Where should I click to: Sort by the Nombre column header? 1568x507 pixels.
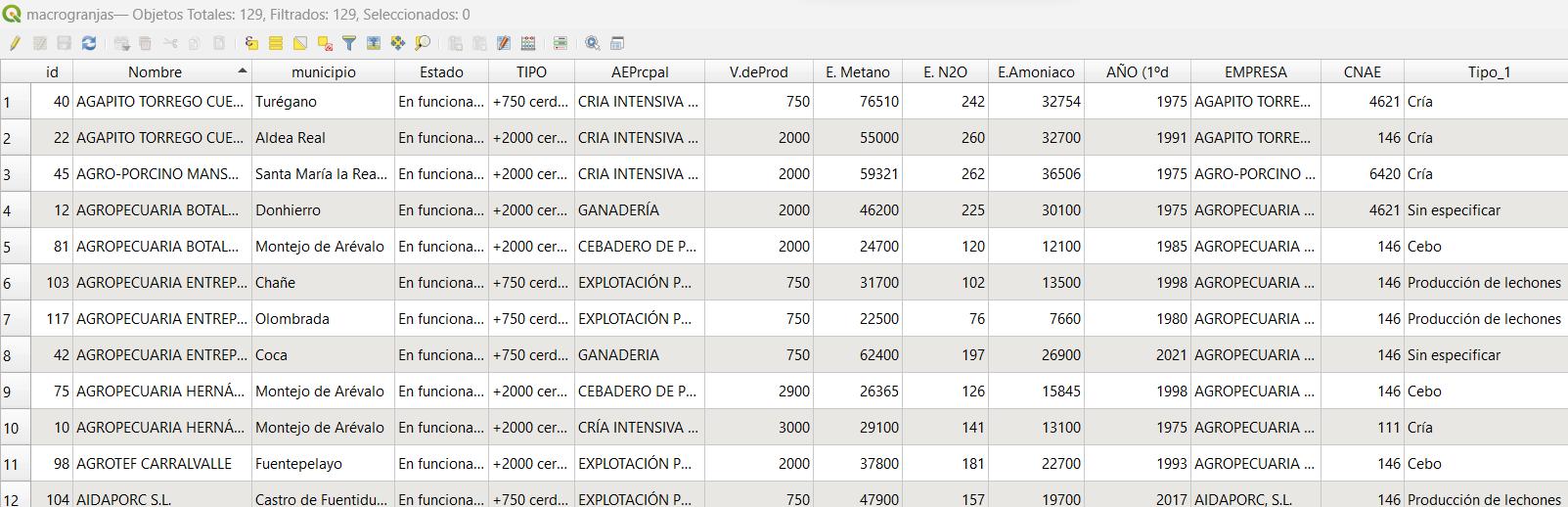162,71
